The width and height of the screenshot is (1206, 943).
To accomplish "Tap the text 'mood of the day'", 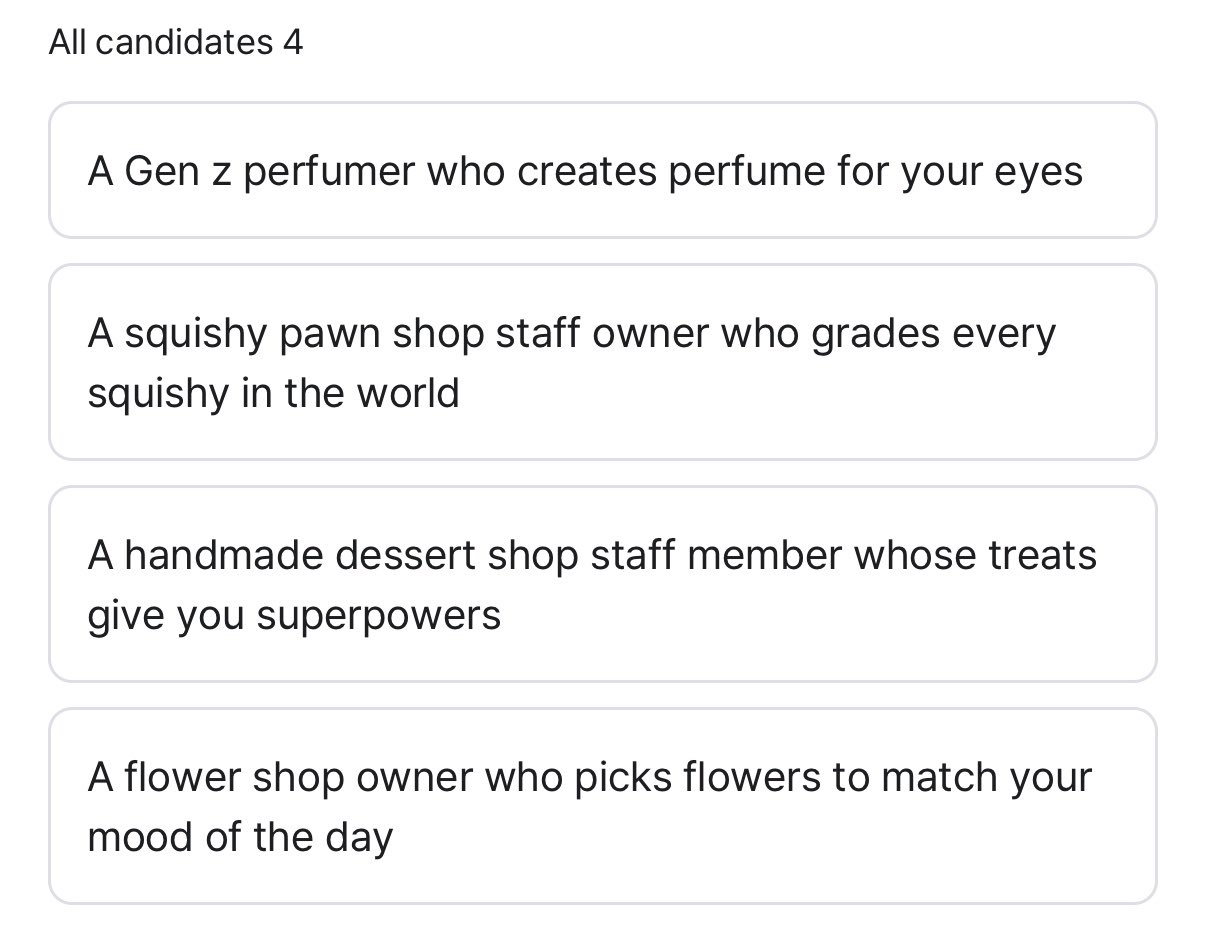I will point(240,837).
